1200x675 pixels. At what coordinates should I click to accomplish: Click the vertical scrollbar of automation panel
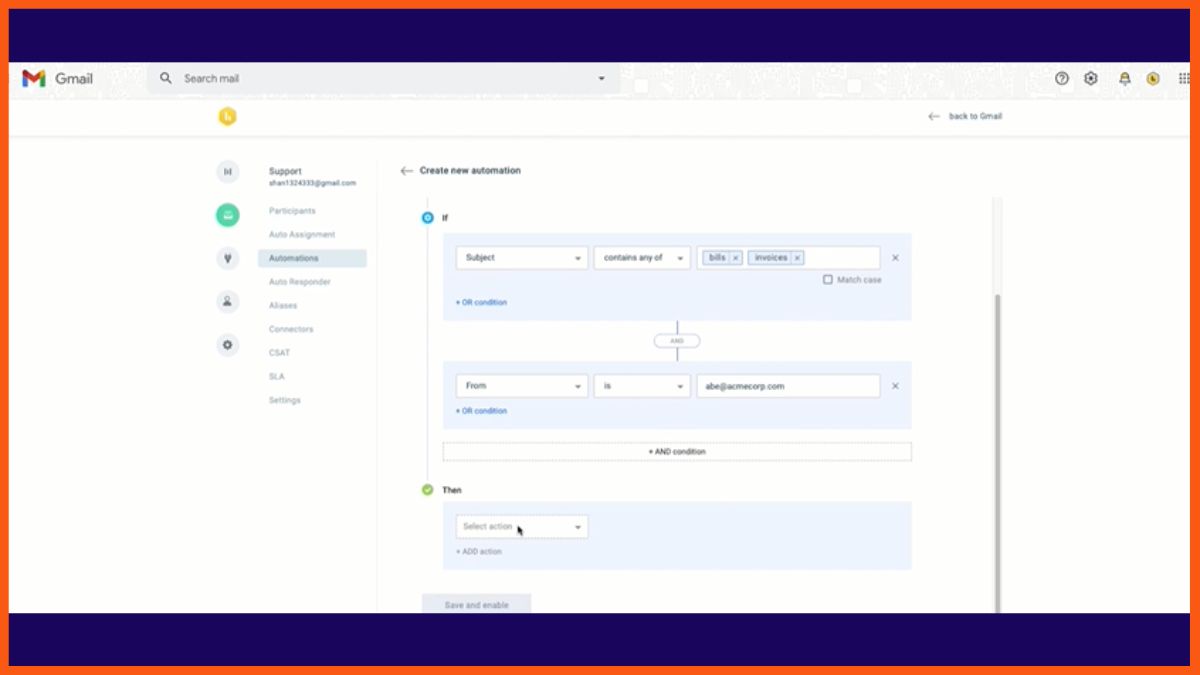coord(996,450)
